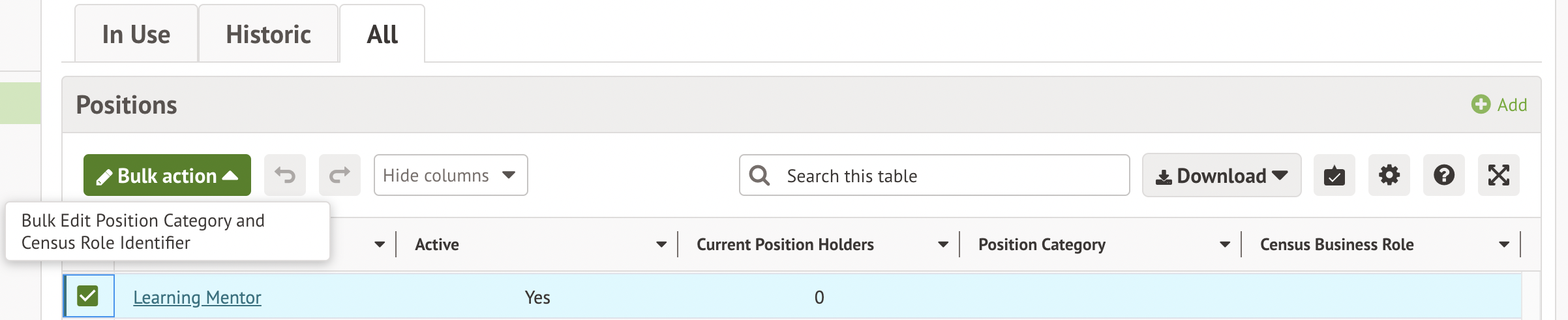Open the help question mark icon

click(x=1443, y=175)
